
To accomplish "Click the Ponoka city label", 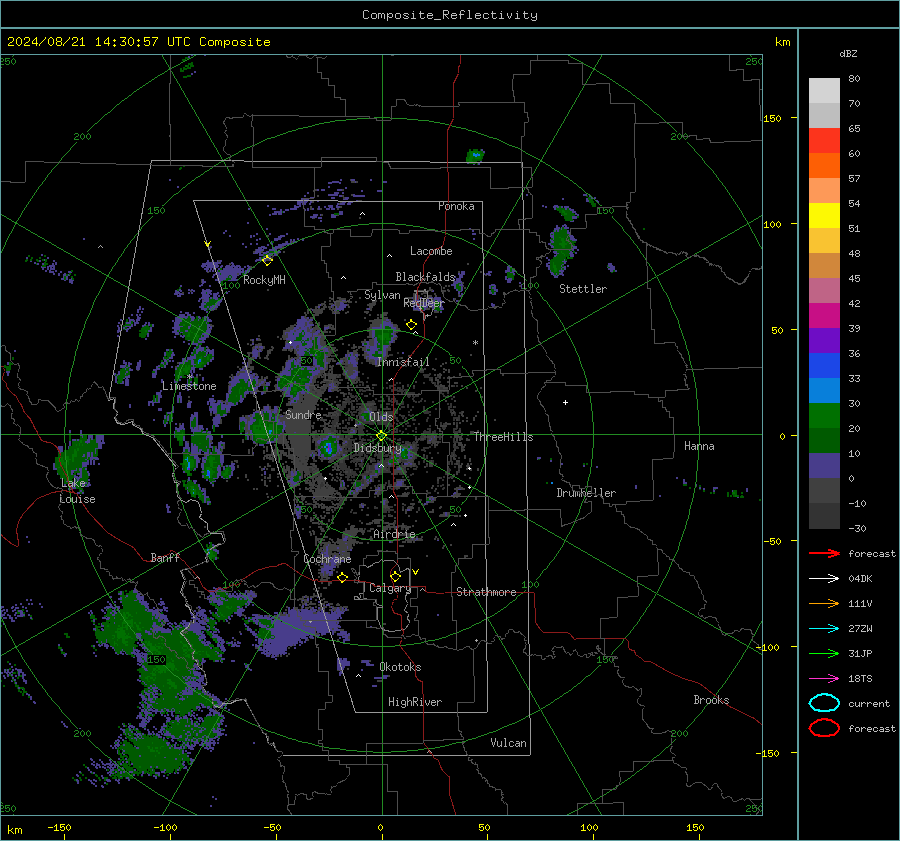I will (456, 206).
